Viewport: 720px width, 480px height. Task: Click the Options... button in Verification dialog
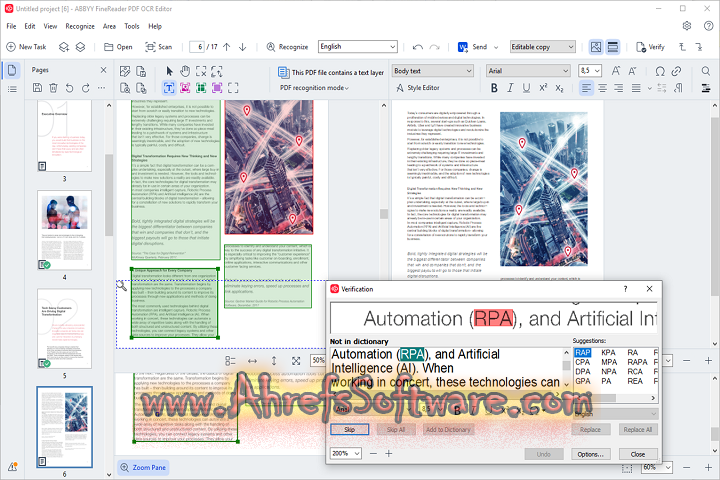tap(590, 454)
